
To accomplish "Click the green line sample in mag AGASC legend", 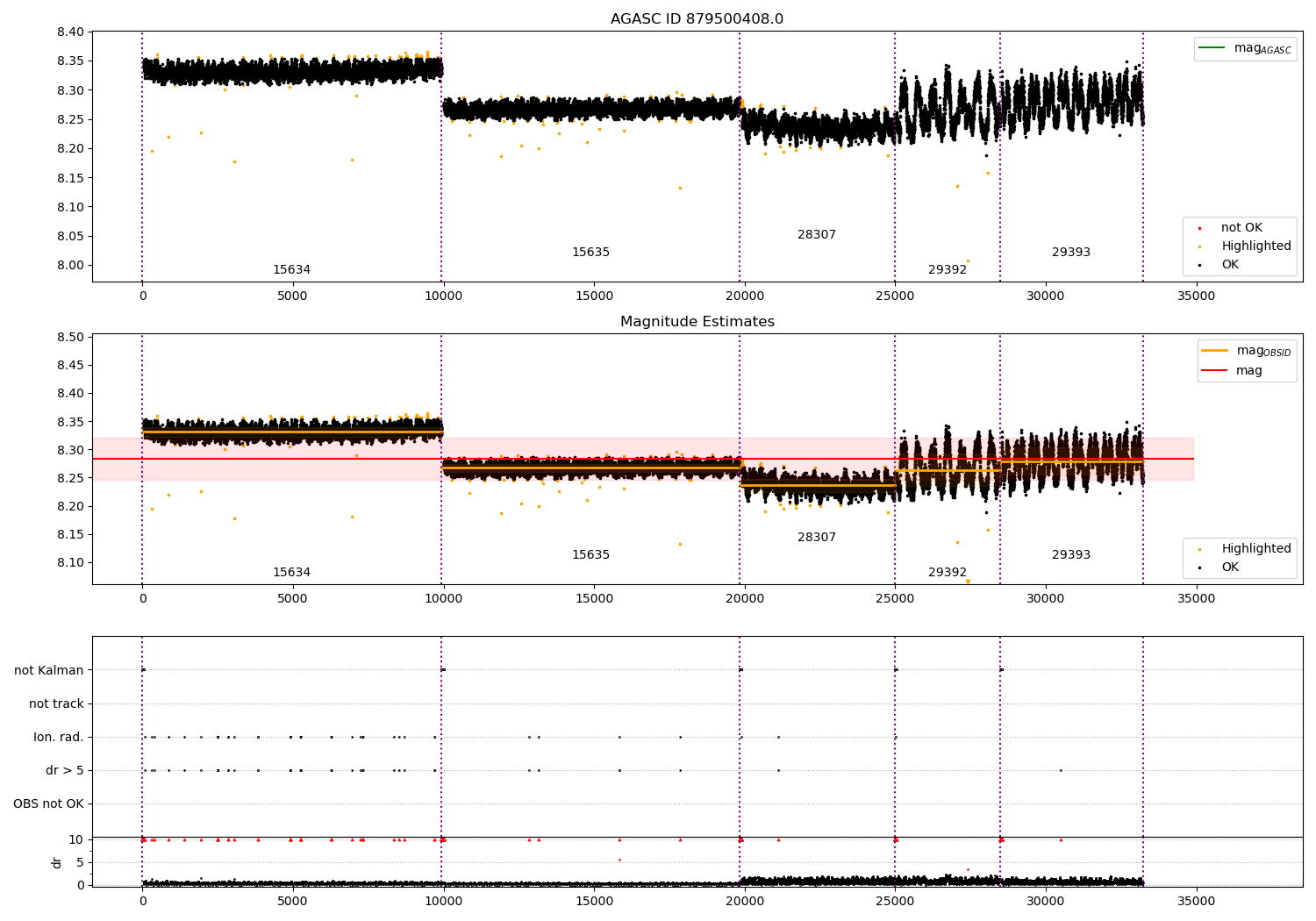I will point(1212,47).
